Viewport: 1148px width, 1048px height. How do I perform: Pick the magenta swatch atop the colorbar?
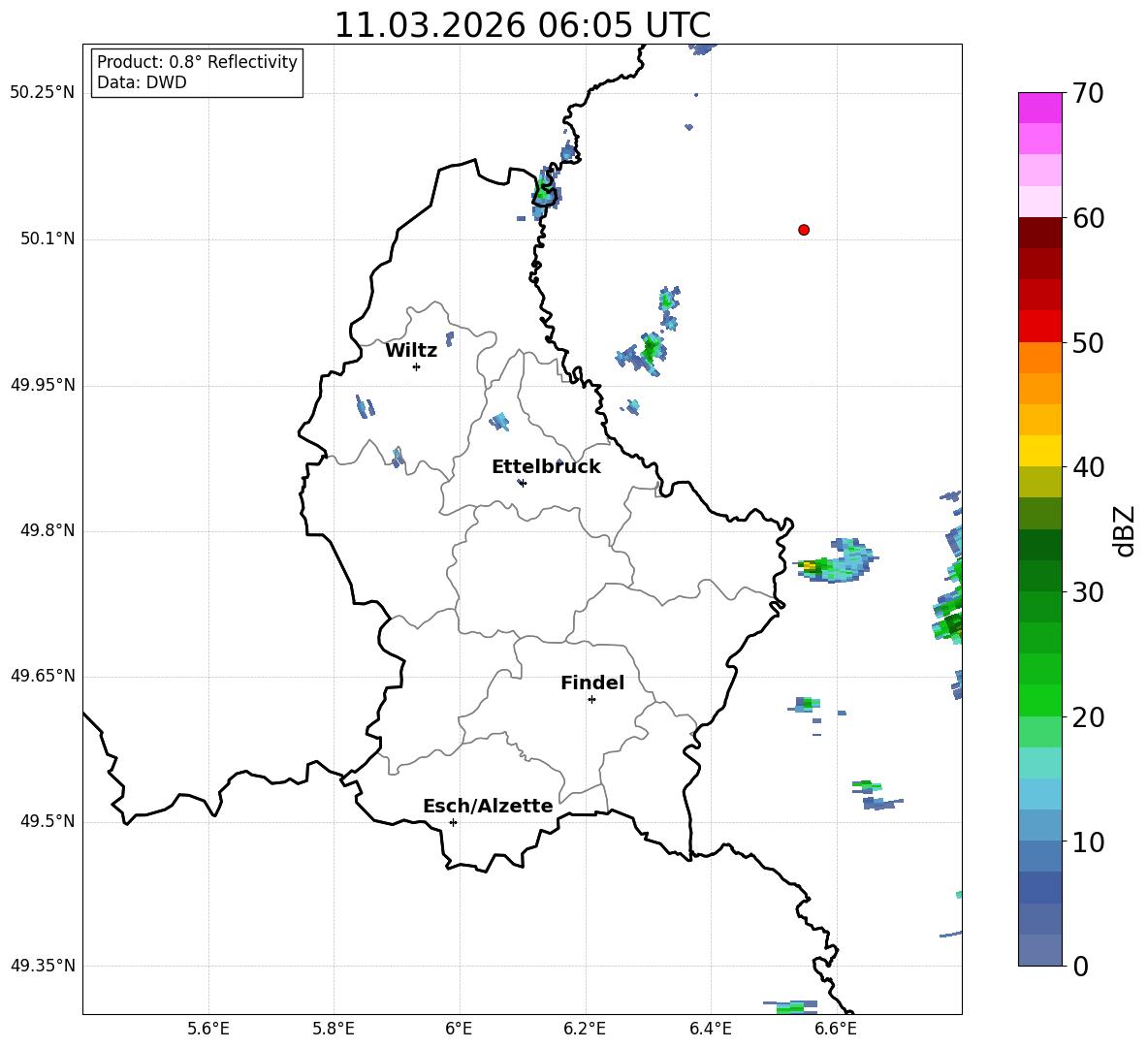[1039, 109]
